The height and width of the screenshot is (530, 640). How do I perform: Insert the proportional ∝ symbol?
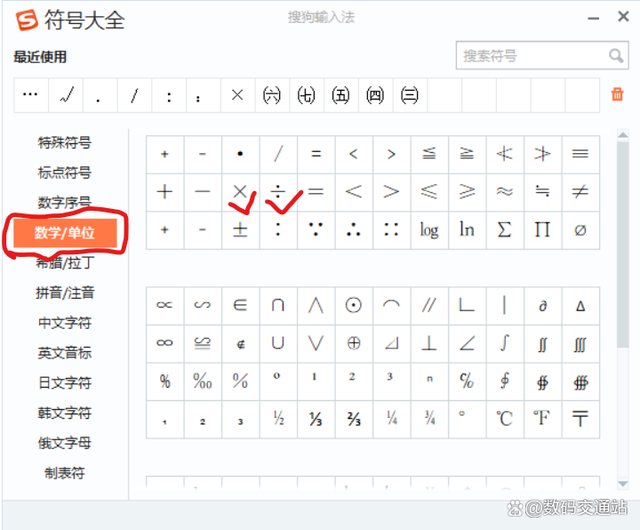(x=164, y=305)
